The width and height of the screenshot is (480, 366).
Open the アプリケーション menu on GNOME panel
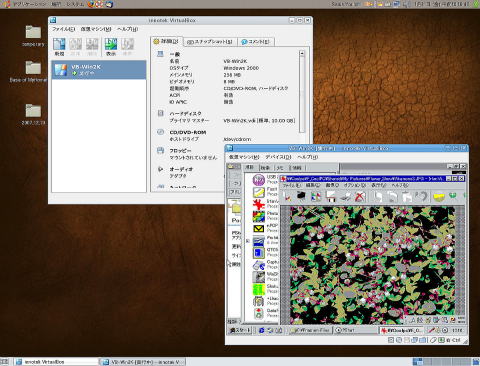pos(30,4)
